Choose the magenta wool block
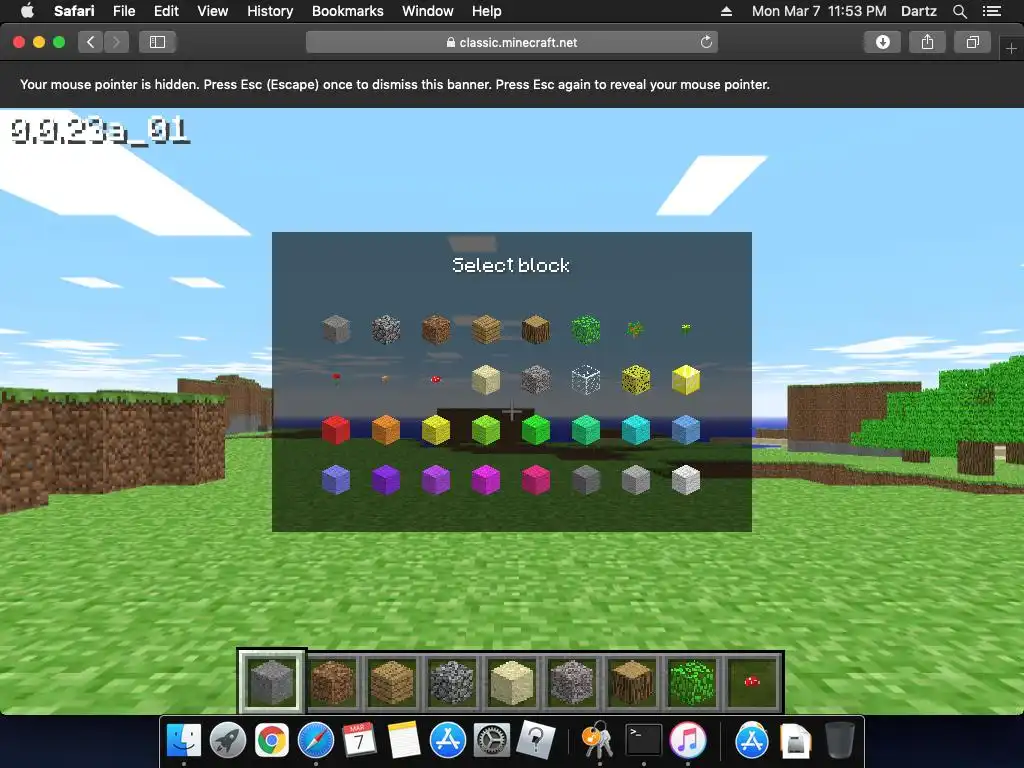1024x768 pixels. pyautogui.click(x=486, y=479)
